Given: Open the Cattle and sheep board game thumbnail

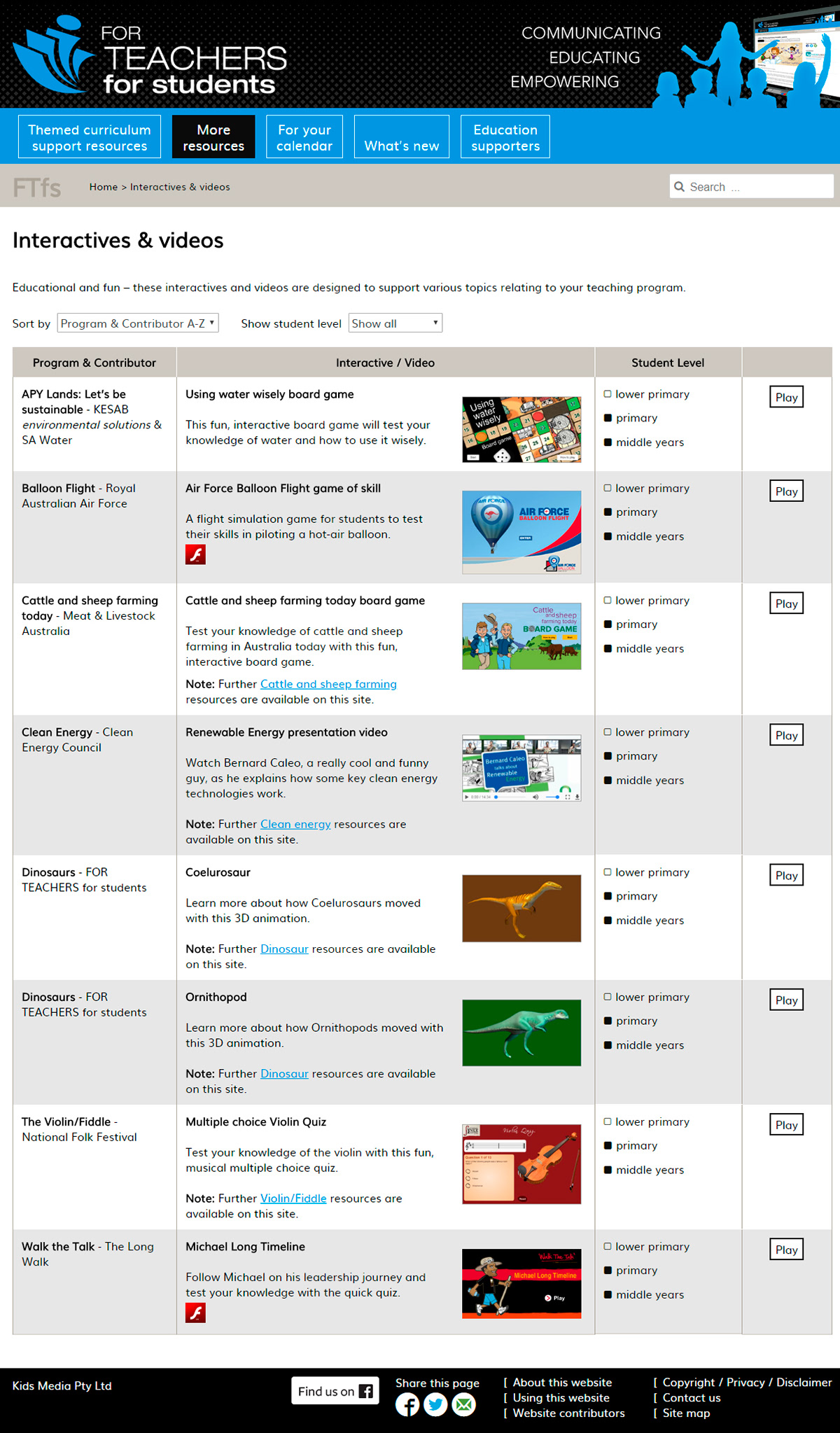Looking at the screenshot, I should pos(521,636).
